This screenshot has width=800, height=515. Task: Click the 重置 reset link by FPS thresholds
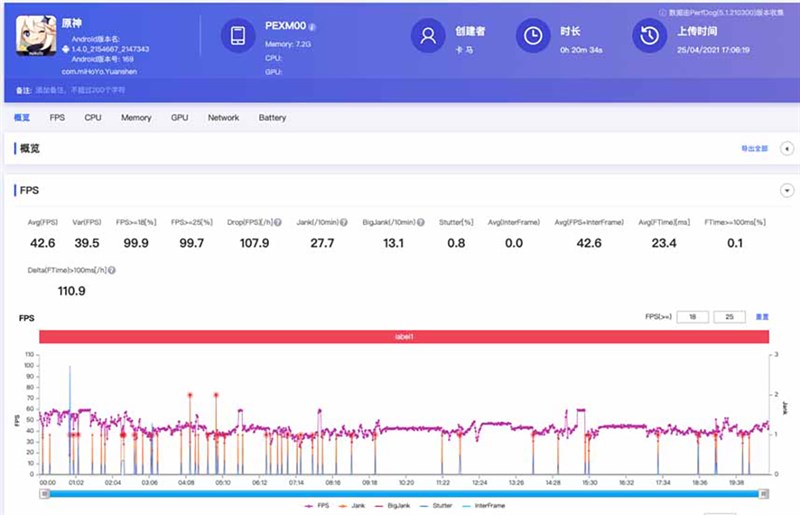pyautogui.click(x=762, y=317)
